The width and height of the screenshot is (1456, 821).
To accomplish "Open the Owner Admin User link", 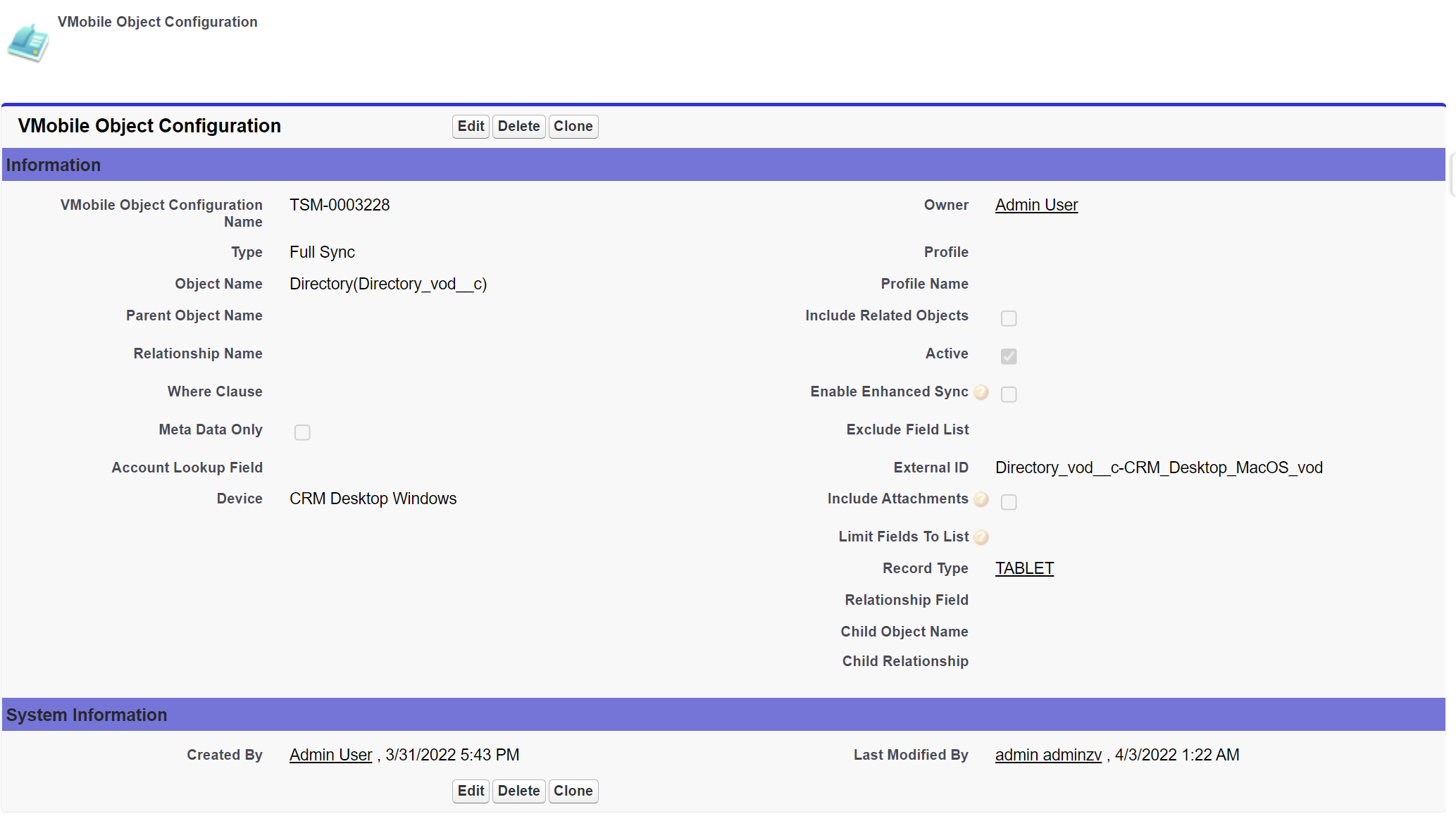I will [1036, 205].
